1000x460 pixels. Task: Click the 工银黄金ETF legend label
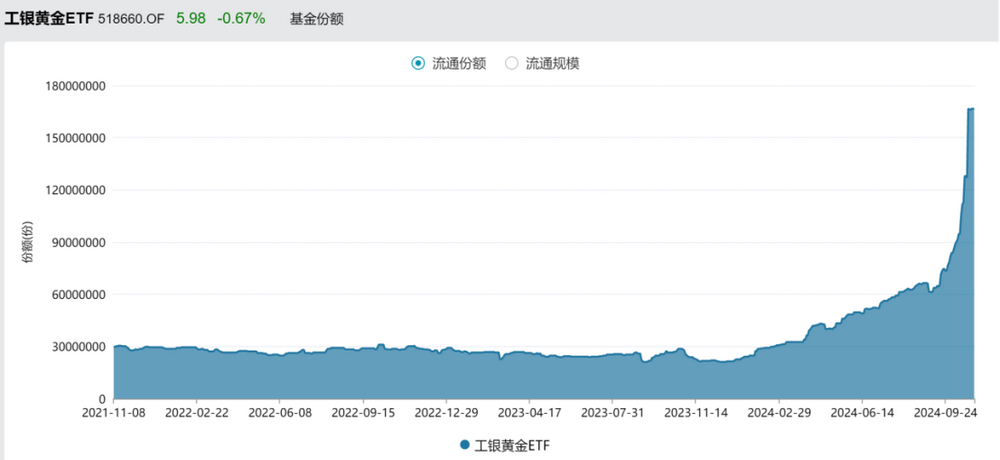point(512,445)
